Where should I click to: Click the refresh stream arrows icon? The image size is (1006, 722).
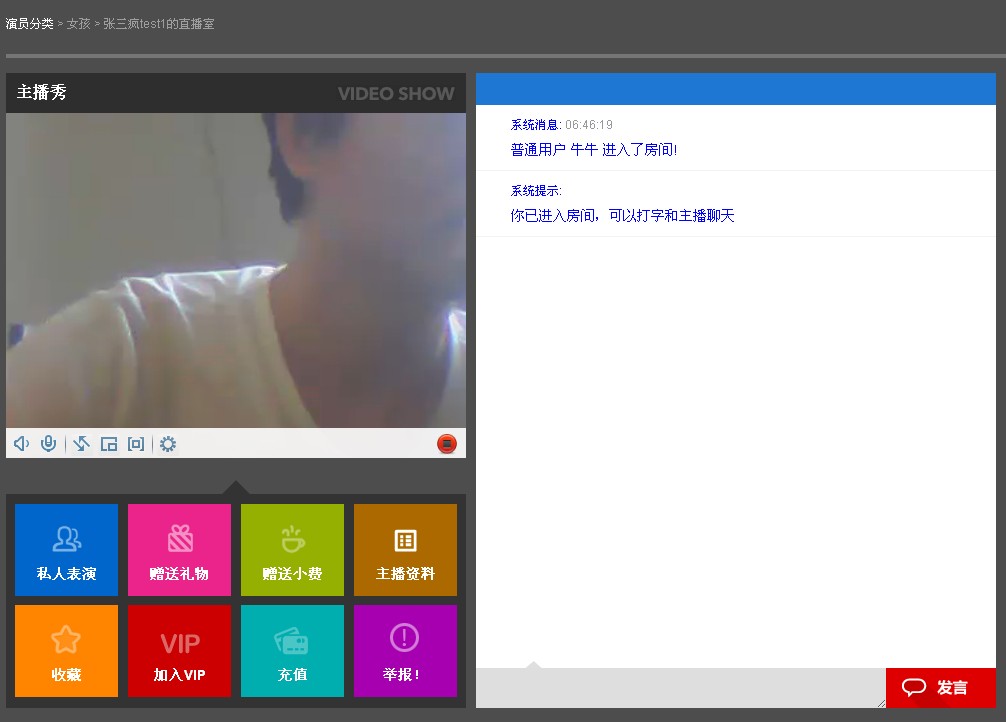point(81,444)
